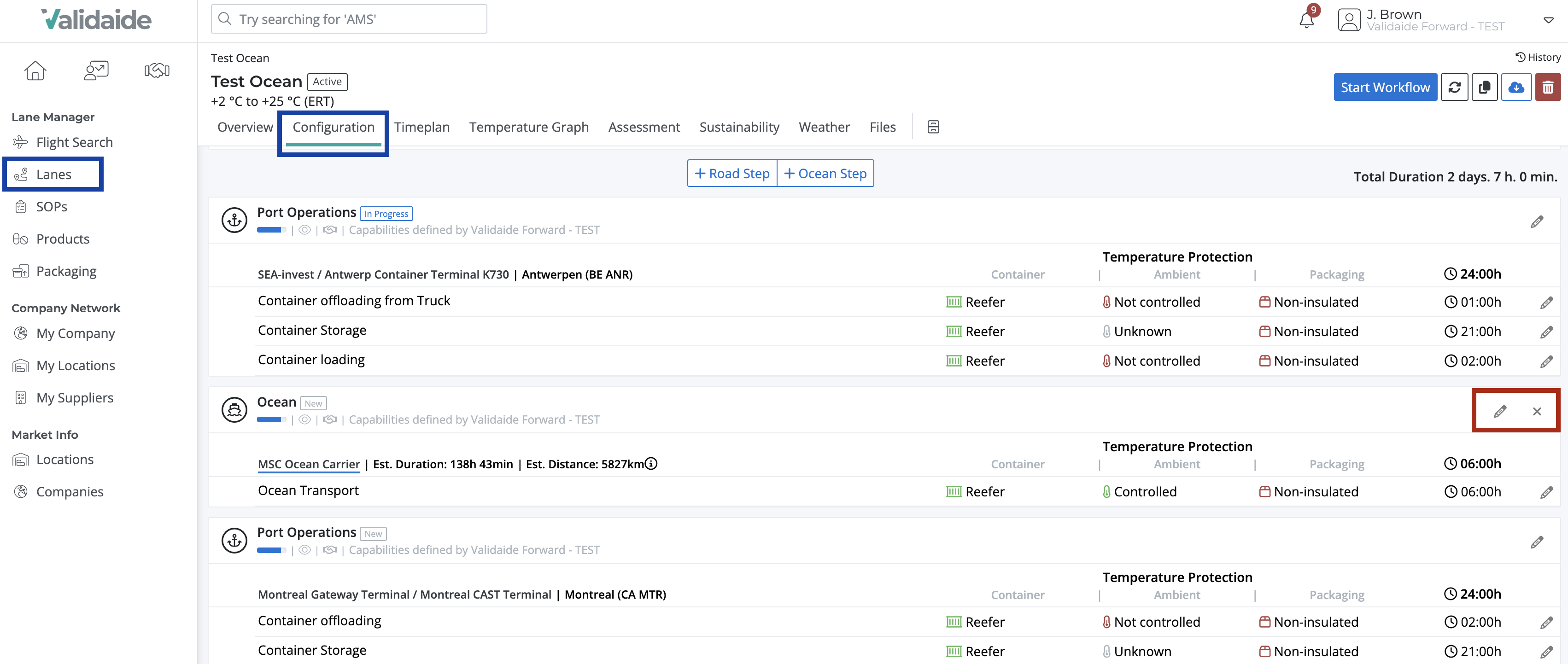Image resolution: width=1568 pixels, height=664 pixels.
Task: Select the Configuration tab
Action: point(333,127)
